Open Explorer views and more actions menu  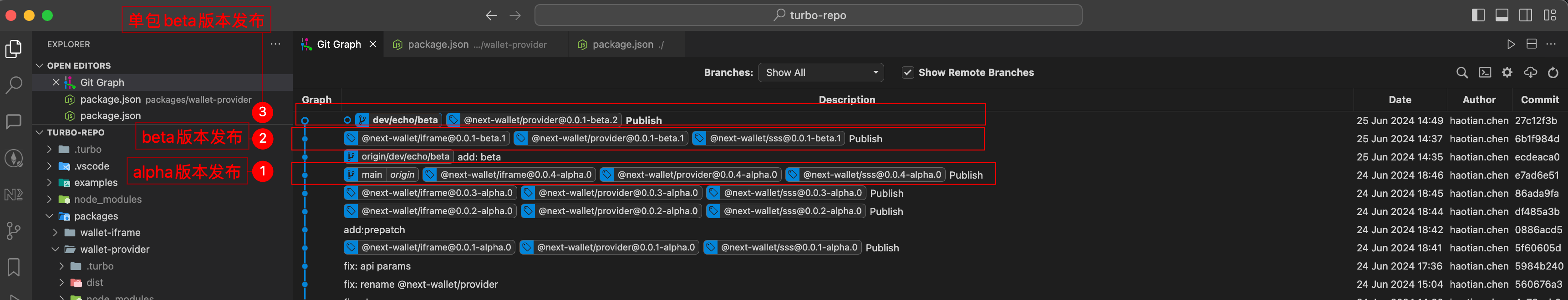tap(276, 45)
